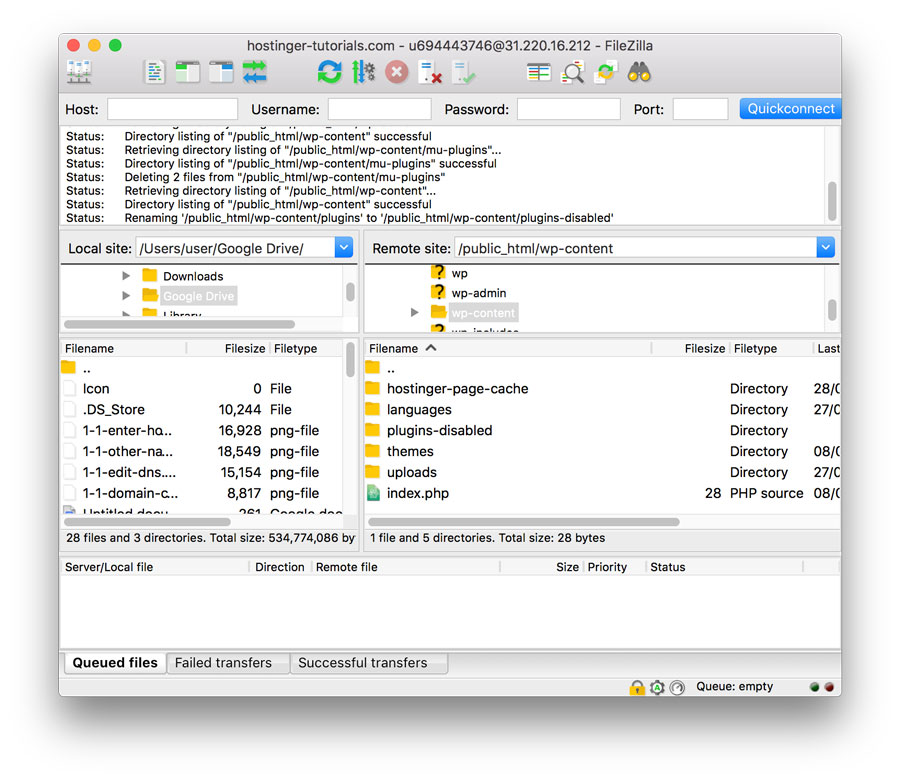Cancel current operation red X icon
900x780 pixels.
click(x=397, y=72)
